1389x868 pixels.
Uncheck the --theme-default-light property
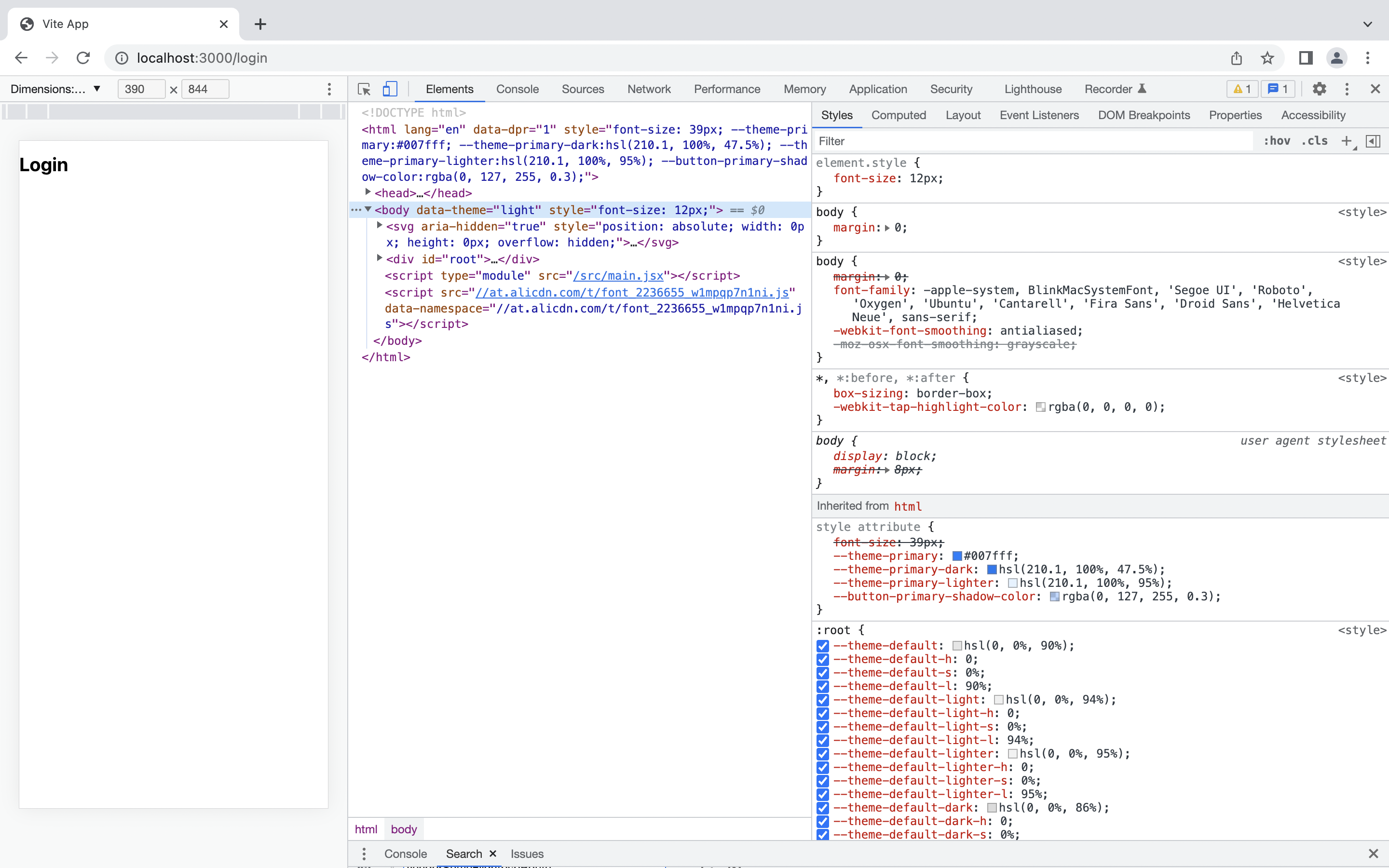[x=822, y=700]
